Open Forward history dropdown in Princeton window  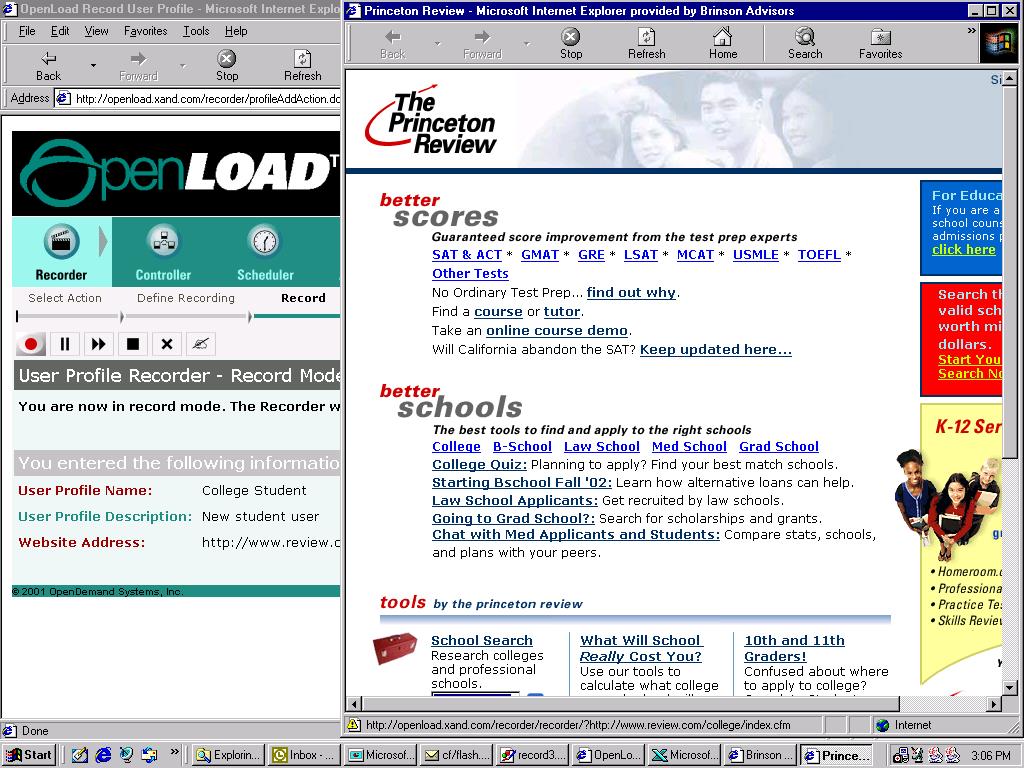click(x=526, y=44)
